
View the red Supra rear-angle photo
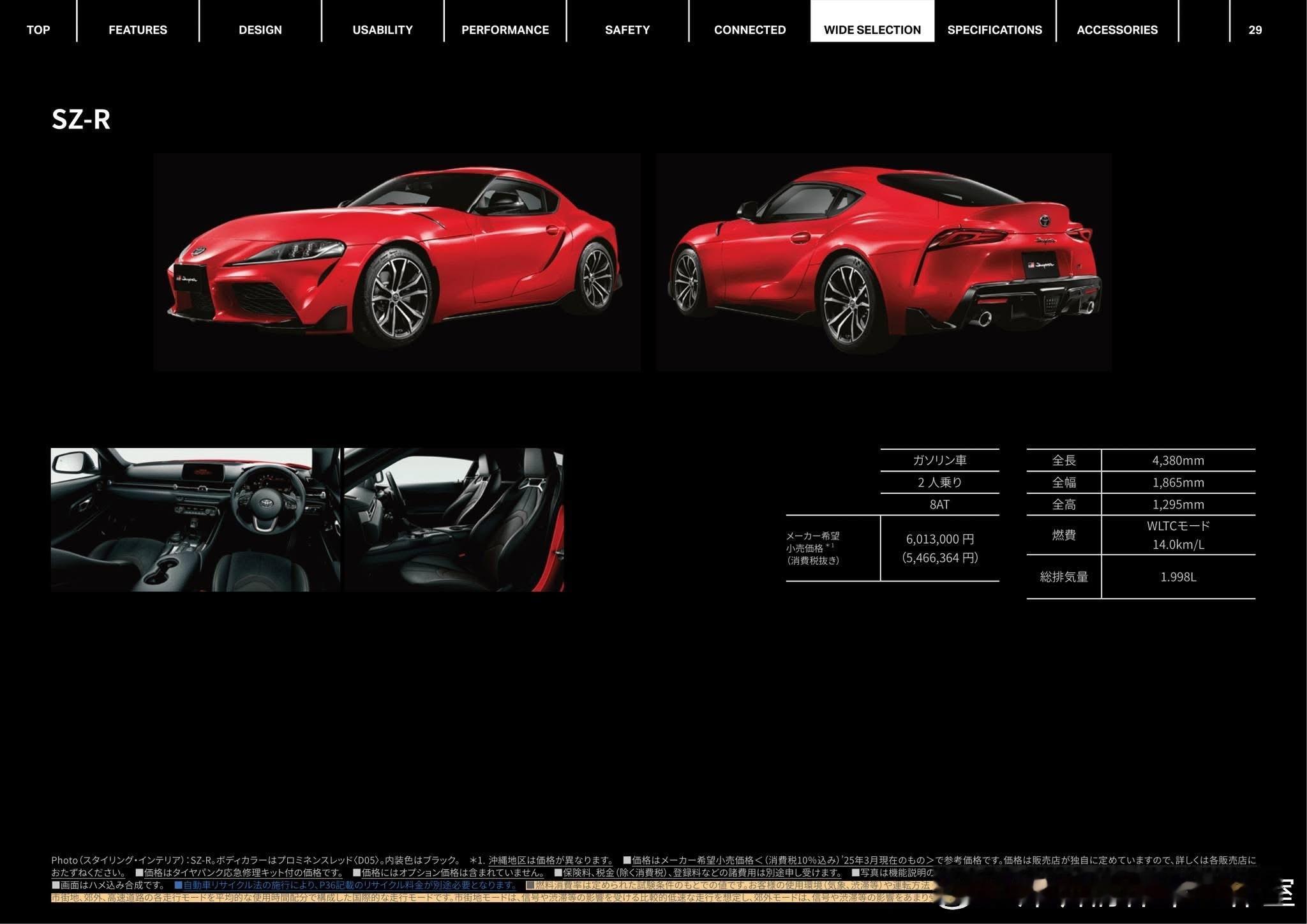point(884,262)
